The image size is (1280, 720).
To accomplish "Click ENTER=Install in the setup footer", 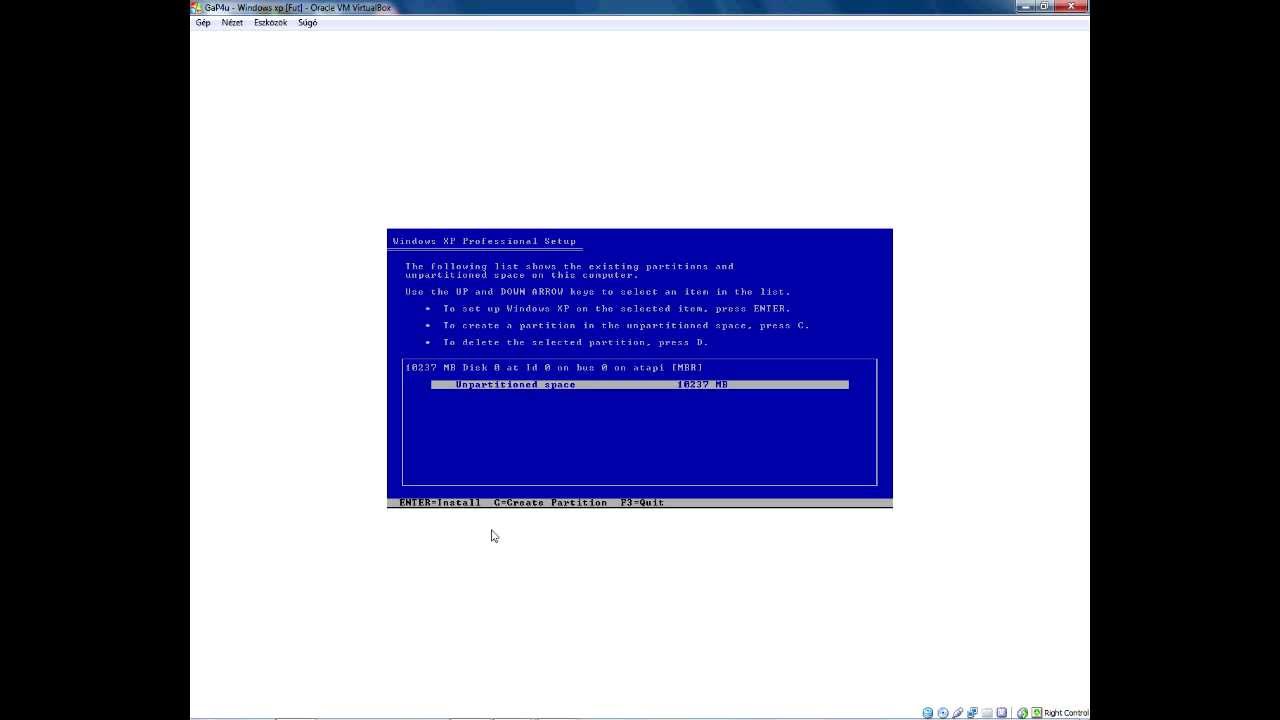I will point(440,502).
